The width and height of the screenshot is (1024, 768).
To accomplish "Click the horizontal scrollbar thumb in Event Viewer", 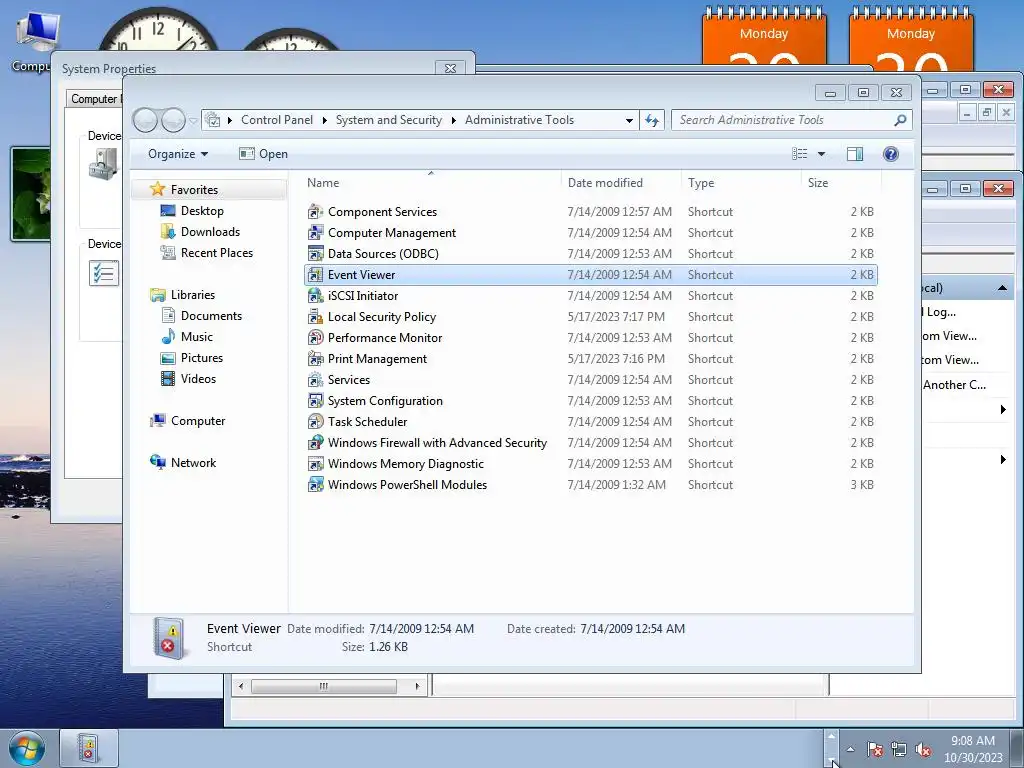I will (x=324, y=686).
